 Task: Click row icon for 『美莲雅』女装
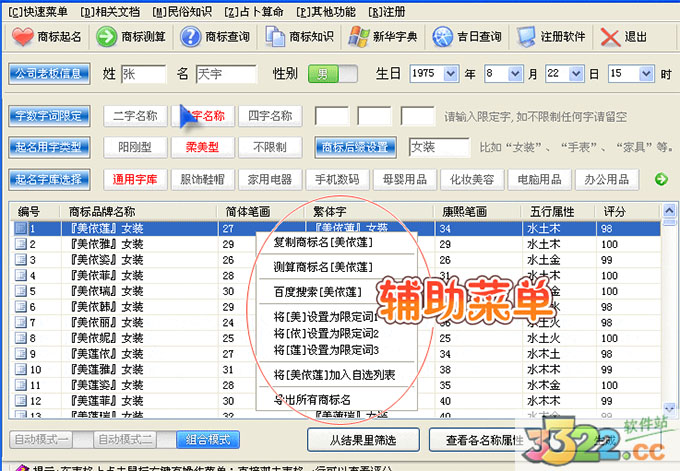pos(20,369)
